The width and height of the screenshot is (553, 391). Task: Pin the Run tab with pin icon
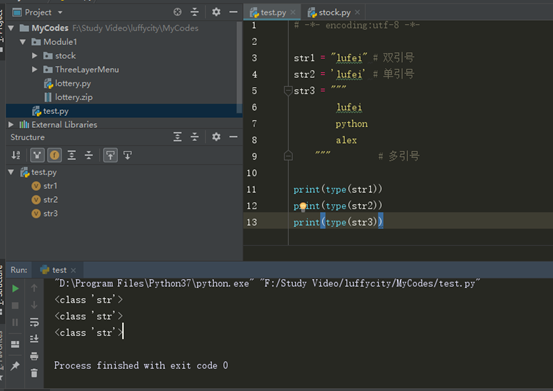tap(15, 366)
